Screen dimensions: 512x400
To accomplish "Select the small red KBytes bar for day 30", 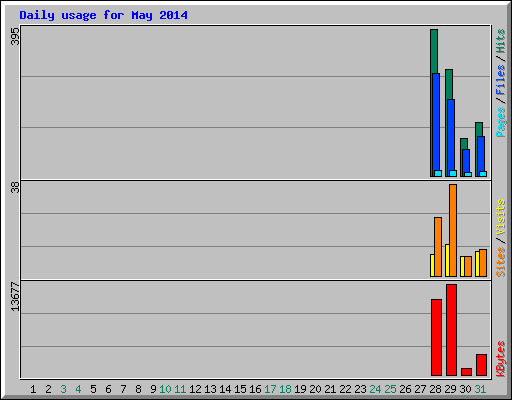I will pos(466,372).
